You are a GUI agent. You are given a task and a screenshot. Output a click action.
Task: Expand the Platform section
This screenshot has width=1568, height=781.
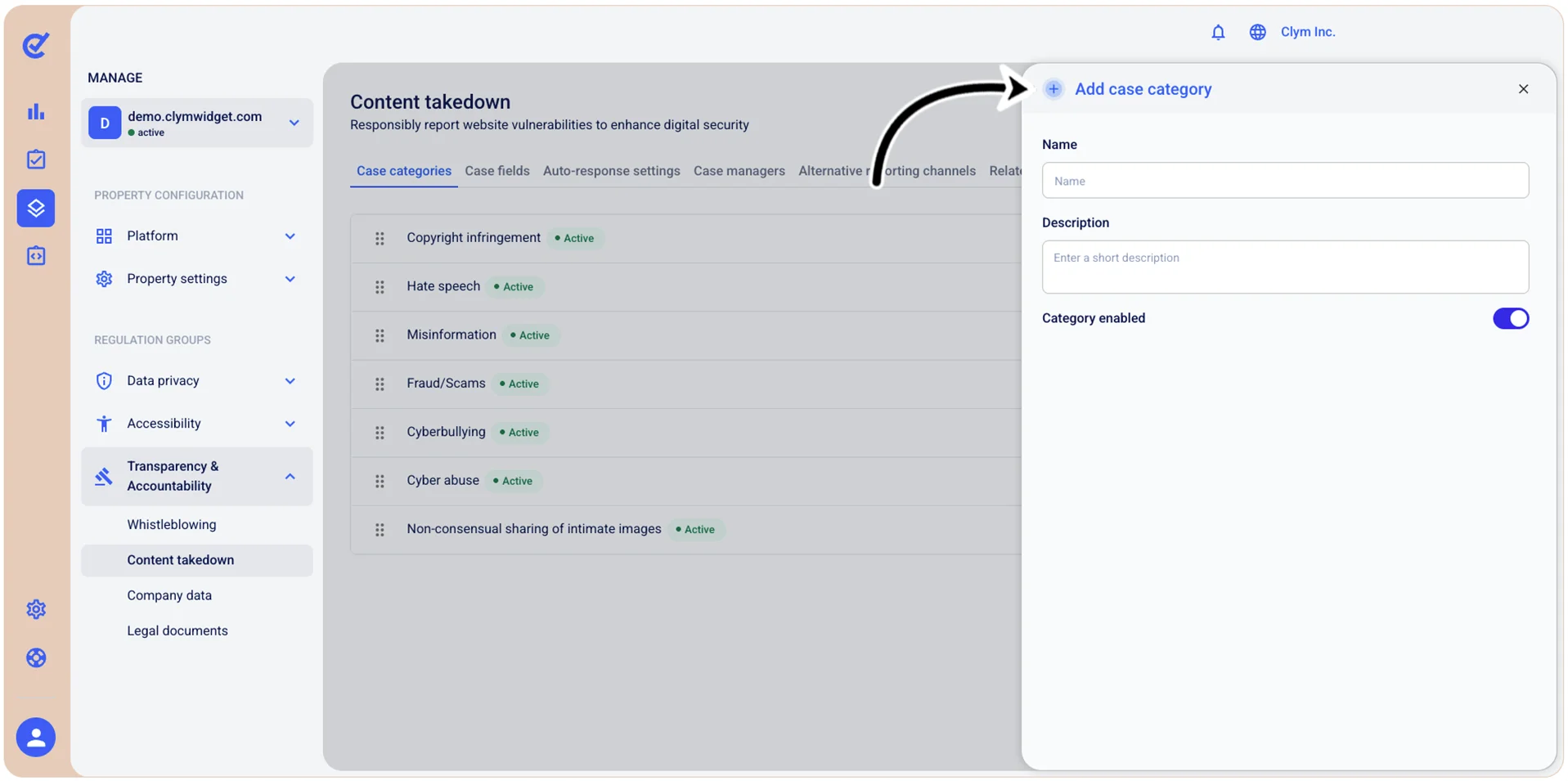pos(197,236)
